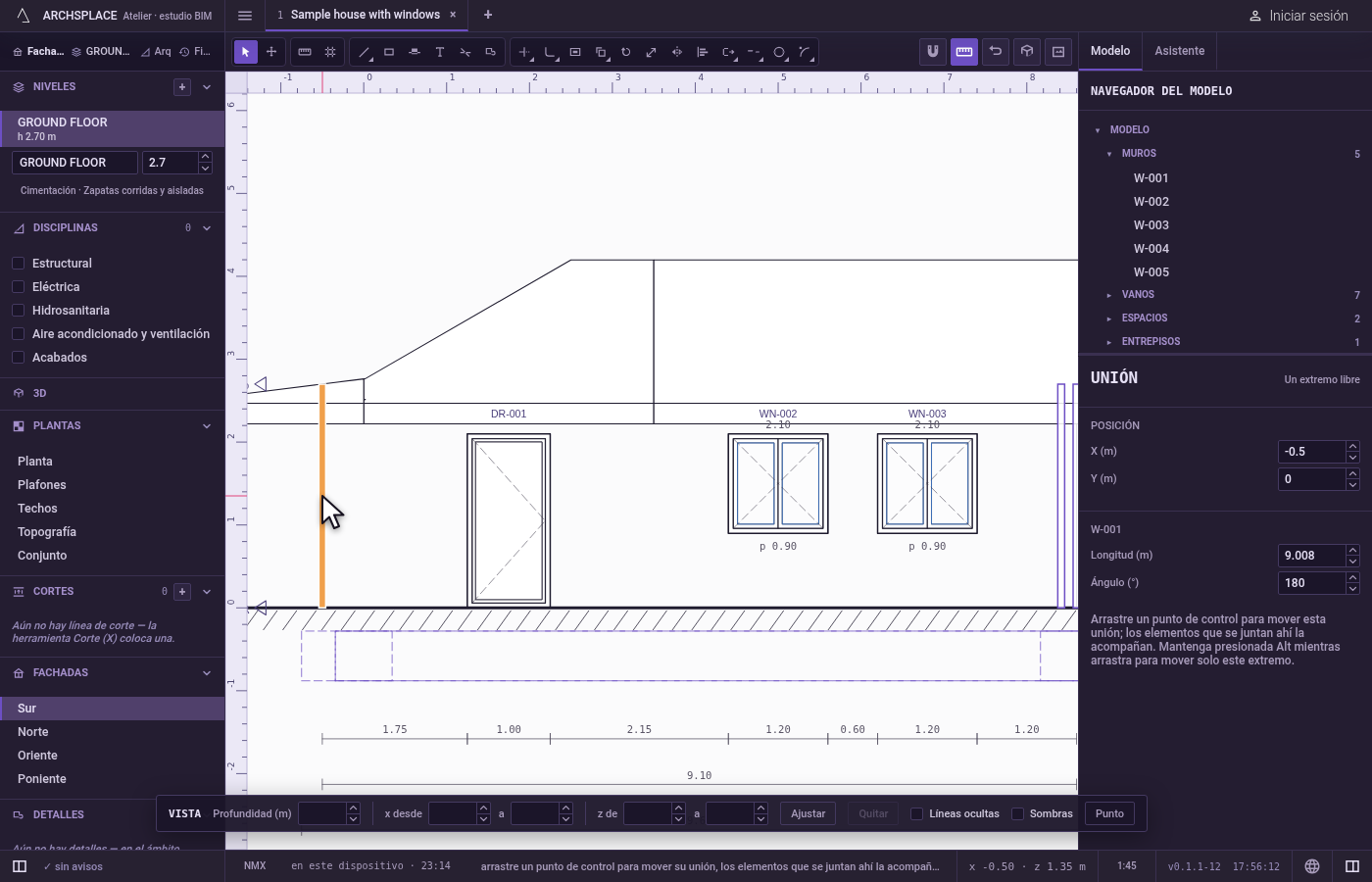This screenshot has height=882, width=1372.
Task: Open the hamburger menu
Action: coord(245,15)
